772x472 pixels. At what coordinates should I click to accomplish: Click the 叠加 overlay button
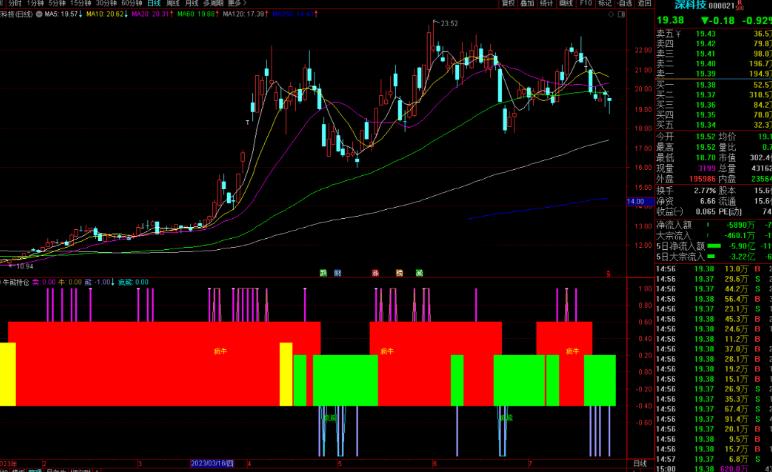coord(527,3)
